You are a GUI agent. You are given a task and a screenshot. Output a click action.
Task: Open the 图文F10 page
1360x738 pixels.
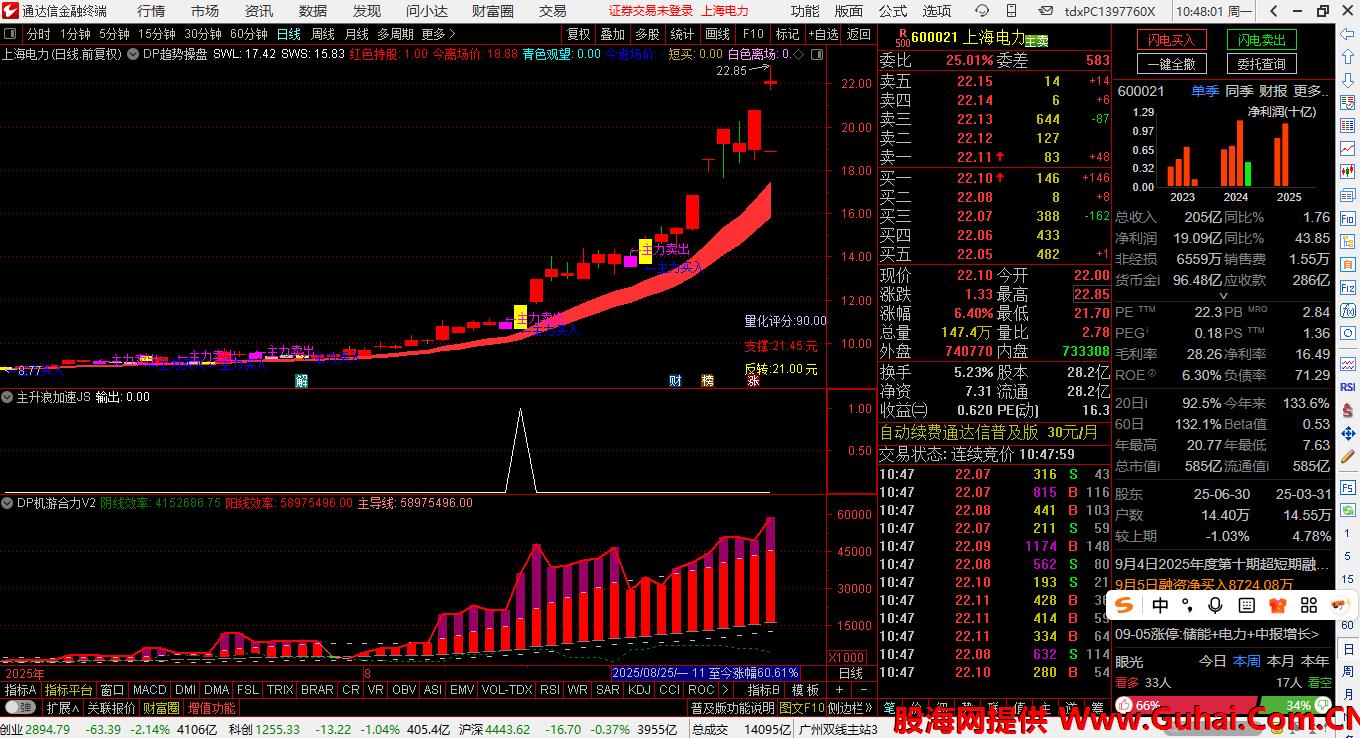pyautogui.click(x=802, y=708)
